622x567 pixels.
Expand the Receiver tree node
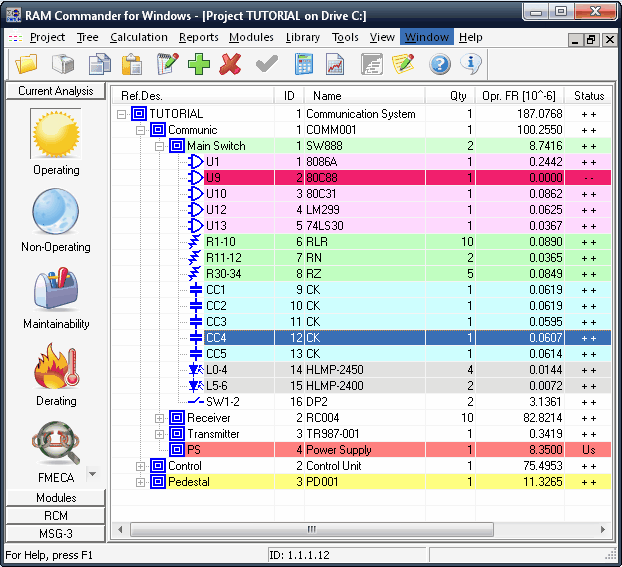[x=159, y=418]
